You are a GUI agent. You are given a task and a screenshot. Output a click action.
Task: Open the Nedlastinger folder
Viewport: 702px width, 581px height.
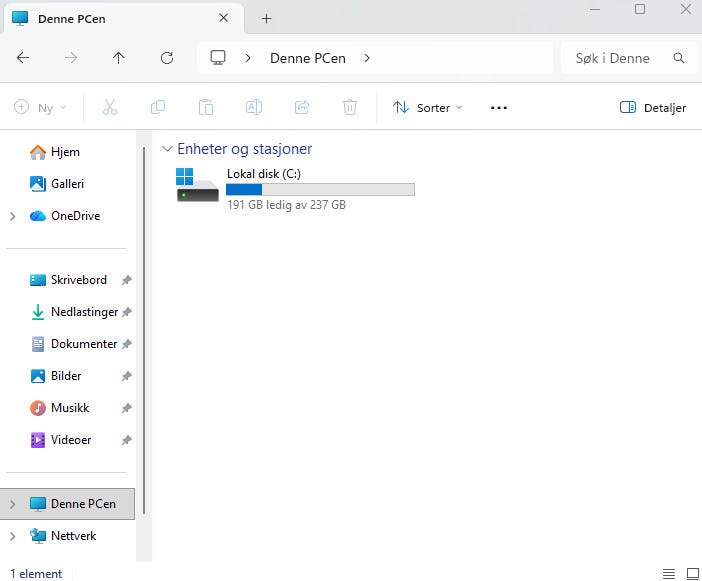[84, 312]
